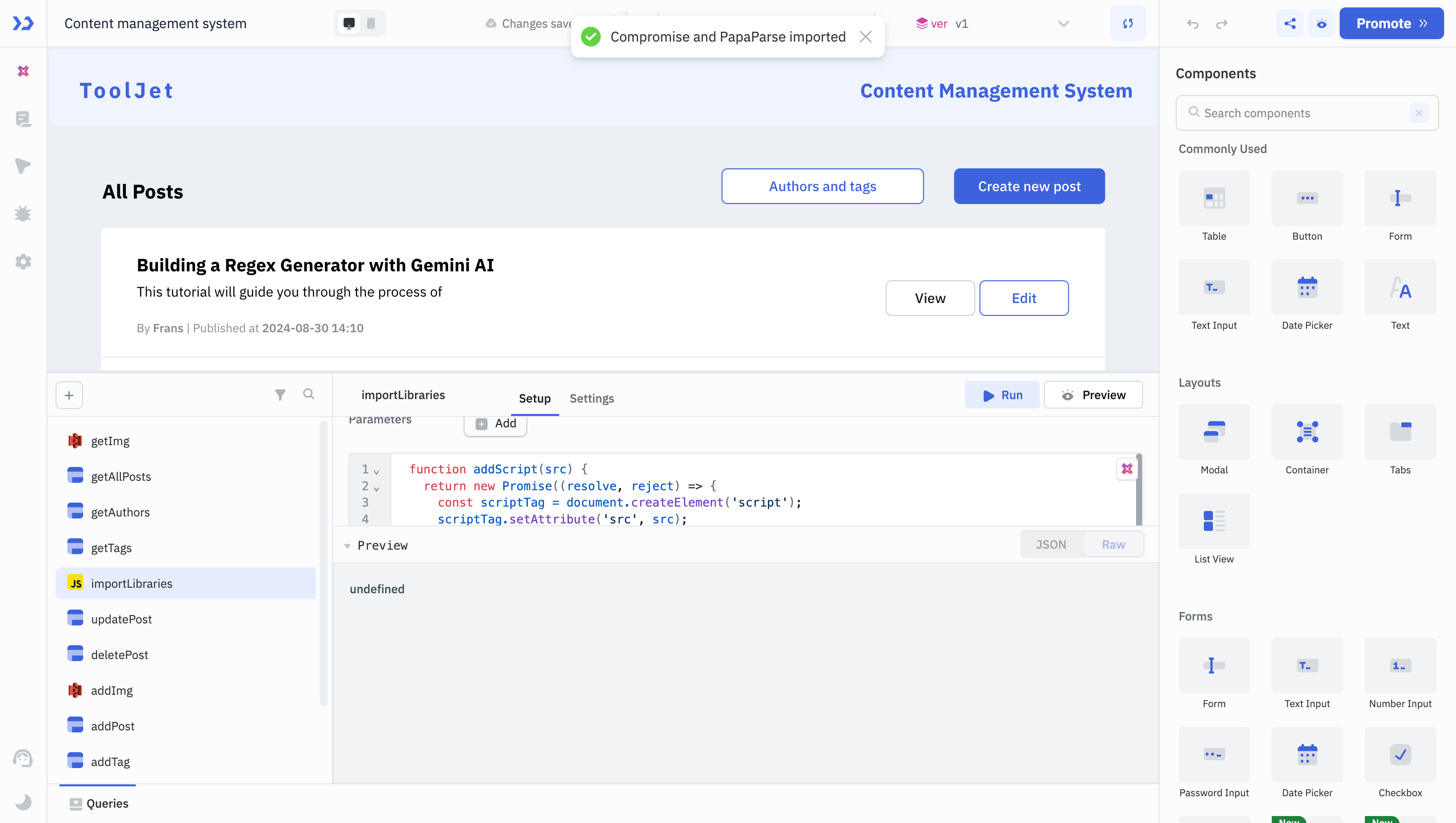Click the Create new post button
The width and height of the screenshot is (1456, 823).
coord(1029,186)
